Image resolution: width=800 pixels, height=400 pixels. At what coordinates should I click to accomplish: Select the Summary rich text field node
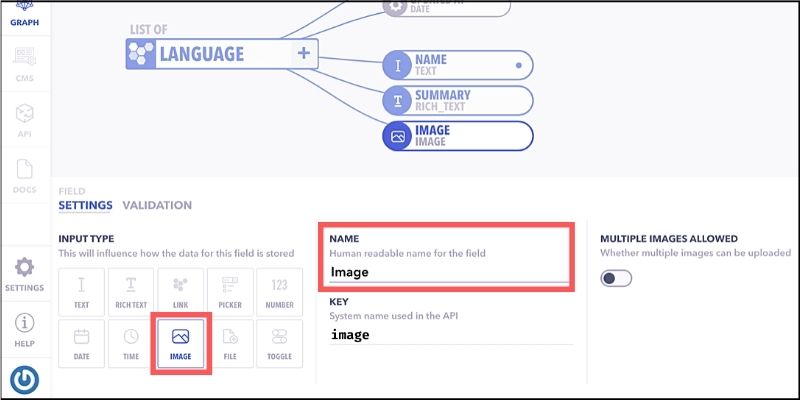458,101
